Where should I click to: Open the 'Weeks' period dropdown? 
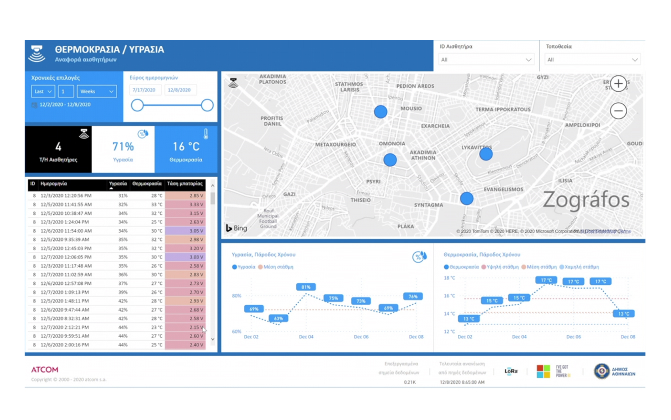pos(97,91)
